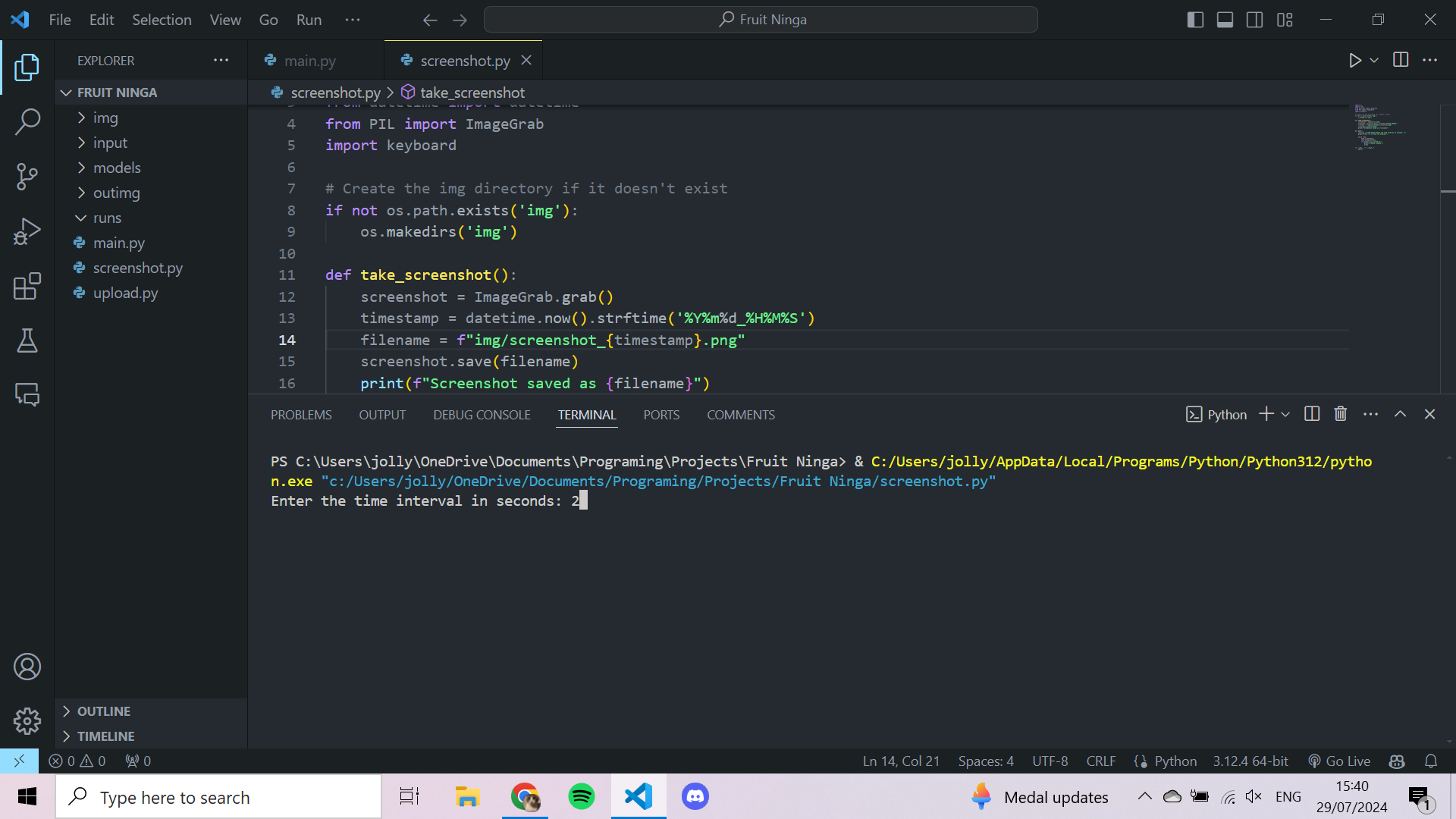Open the Chat view icon

point(27,395)
